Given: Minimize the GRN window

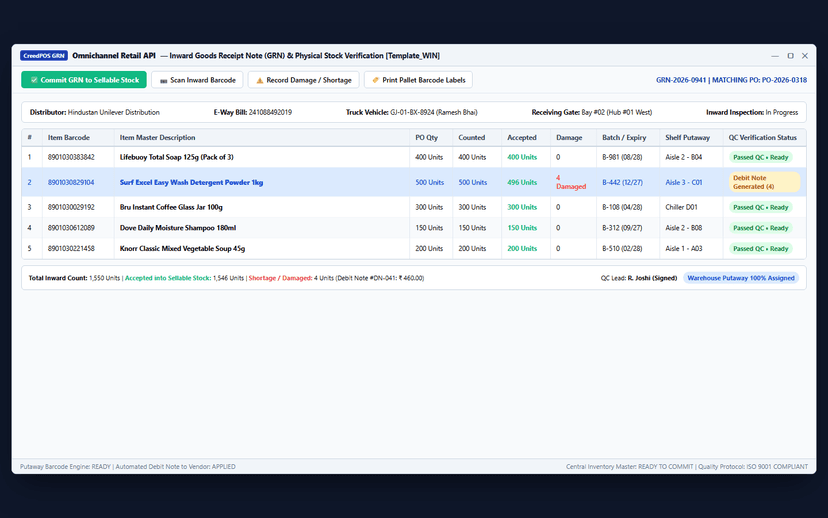Looking at the screenshot, I should 775,55.
